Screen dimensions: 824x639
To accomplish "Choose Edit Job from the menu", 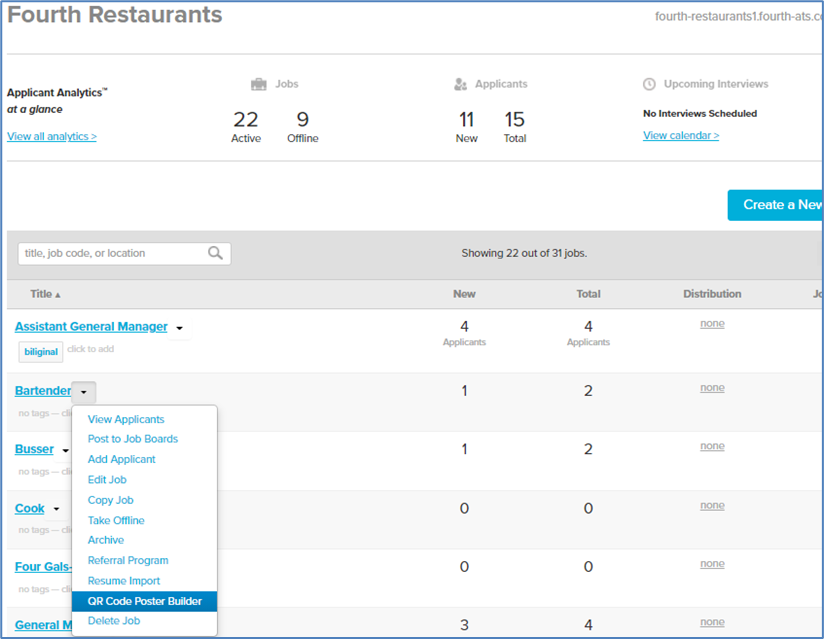I will tap(107, 480).
